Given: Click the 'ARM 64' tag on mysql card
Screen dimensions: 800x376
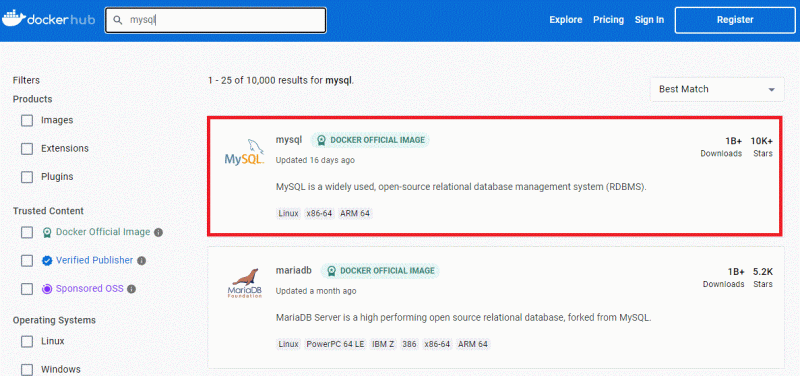Looking at the screenshot, I should [355, 213].
